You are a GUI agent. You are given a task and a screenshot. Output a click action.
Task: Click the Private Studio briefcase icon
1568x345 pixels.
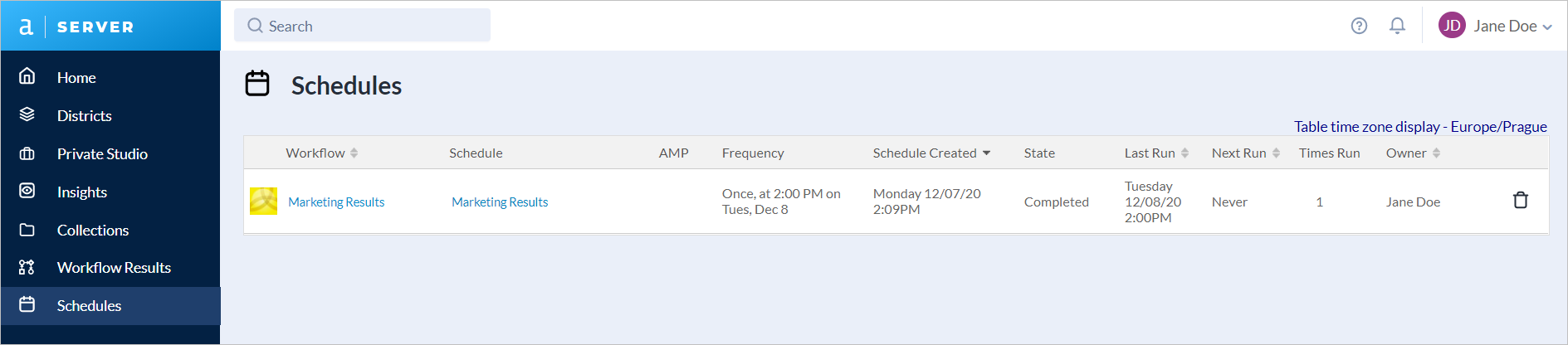[x=27, y=153]
